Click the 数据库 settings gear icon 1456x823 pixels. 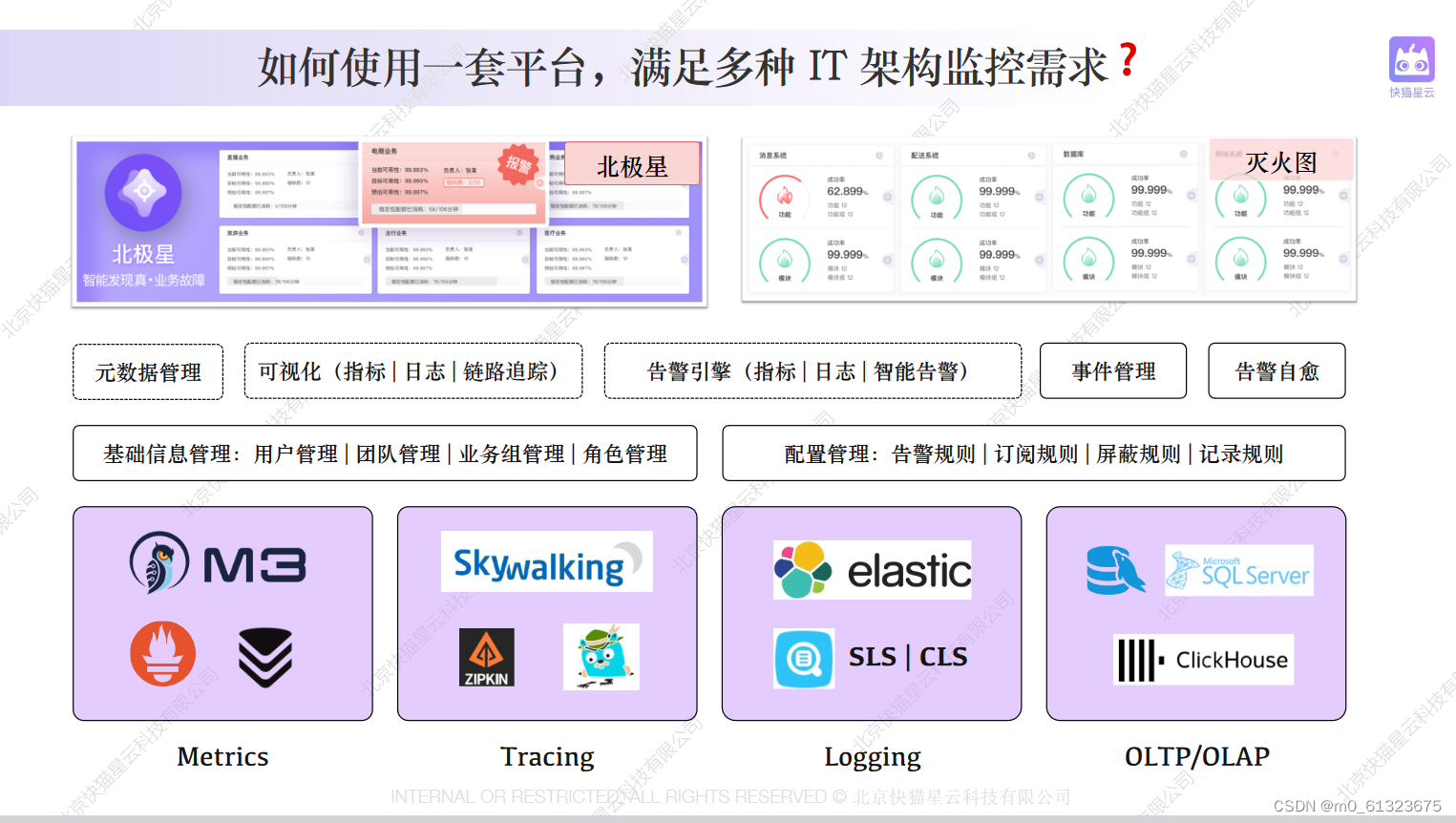[1183, 155]
